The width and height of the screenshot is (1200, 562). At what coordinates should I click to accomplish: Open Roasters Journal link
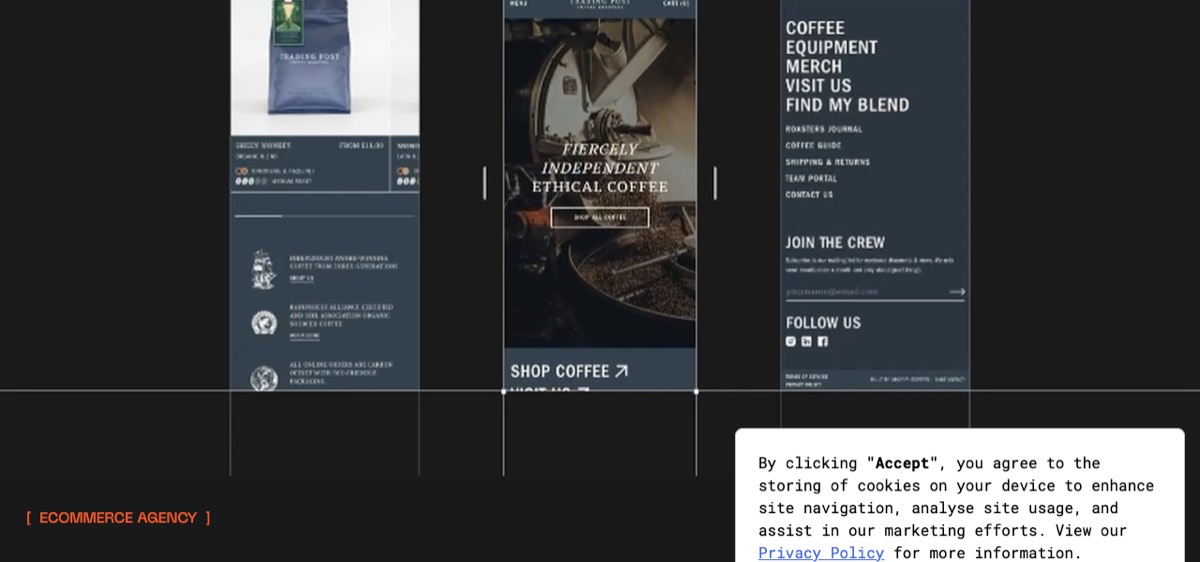(x=823, y=129)
